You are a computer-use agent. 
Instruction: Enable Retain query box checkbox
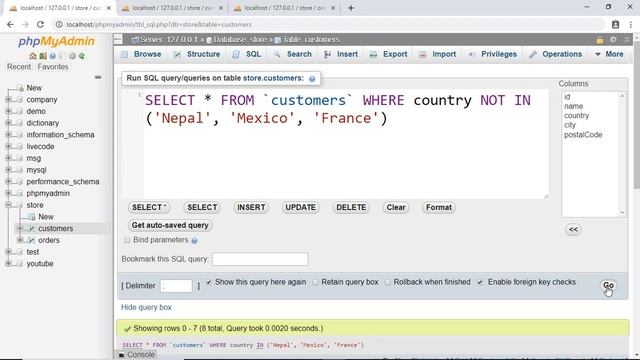315,282
